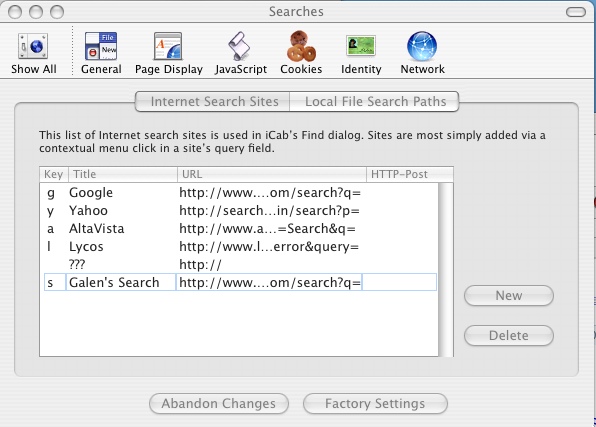
Task: Switch to Local File Search Paths tab
Action: [375, 102]
